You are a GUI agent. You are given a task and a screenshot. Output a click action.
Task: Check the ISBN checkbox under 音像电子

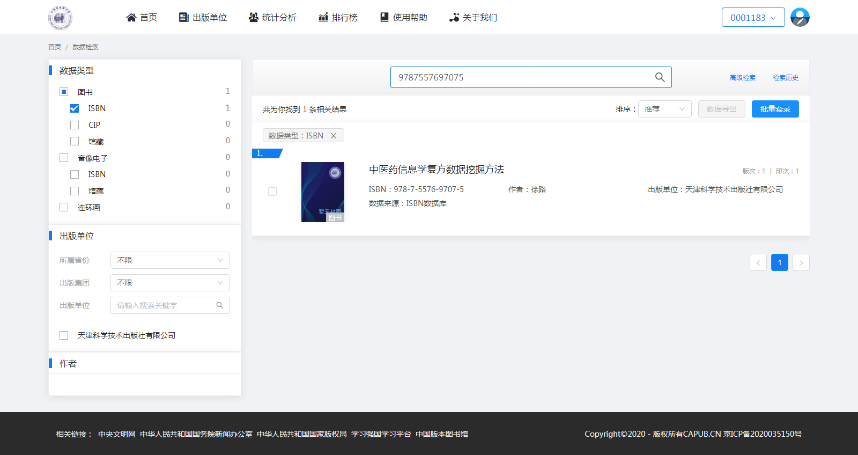point(74,174)
